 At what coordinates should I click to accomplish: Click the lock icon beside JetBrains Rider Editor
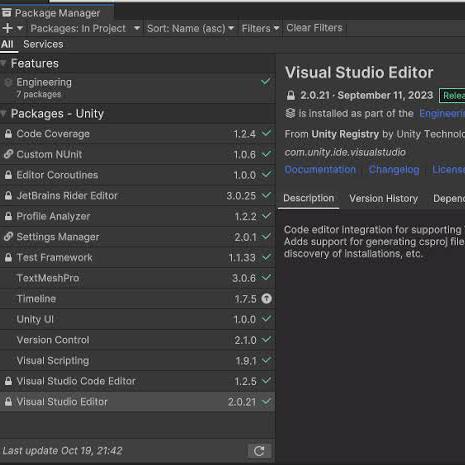pyautogui.click(x=8, y=196)
